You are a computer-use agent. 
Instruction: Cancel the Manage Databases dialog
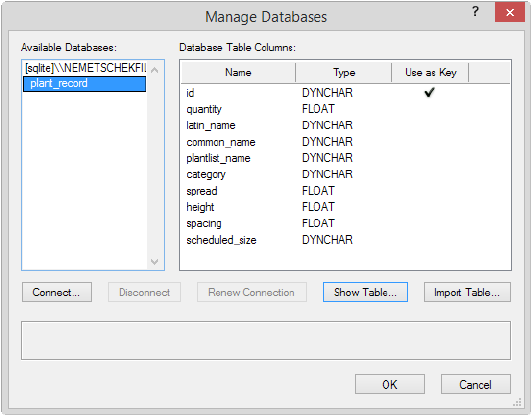475,384
